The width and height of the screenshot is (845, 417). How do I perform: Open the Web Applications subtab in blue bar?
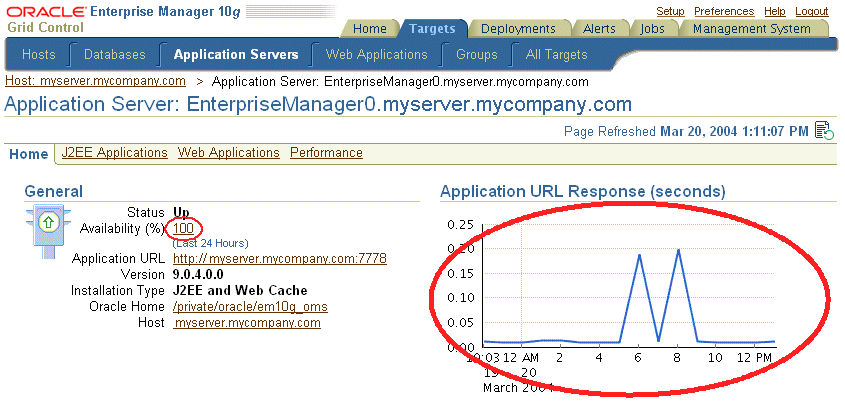376,54
